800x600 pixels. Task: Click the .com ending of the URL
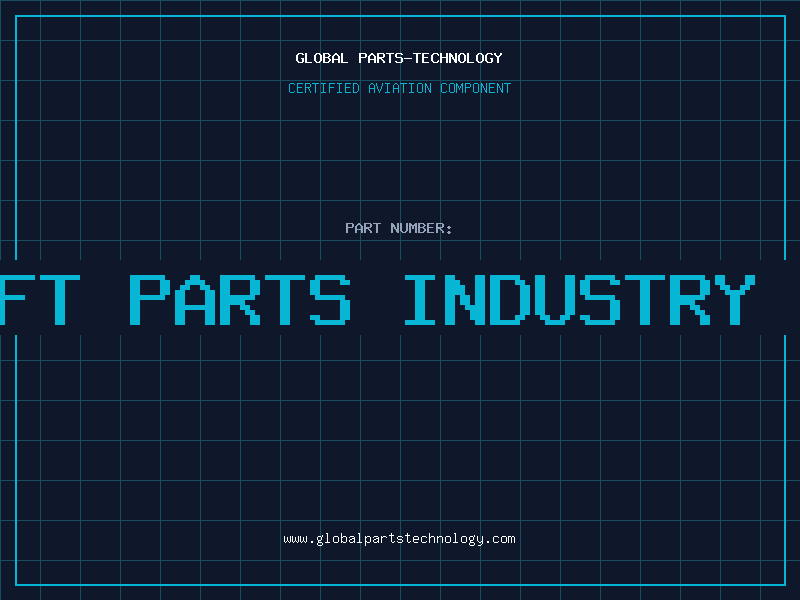tap(500, 539)
